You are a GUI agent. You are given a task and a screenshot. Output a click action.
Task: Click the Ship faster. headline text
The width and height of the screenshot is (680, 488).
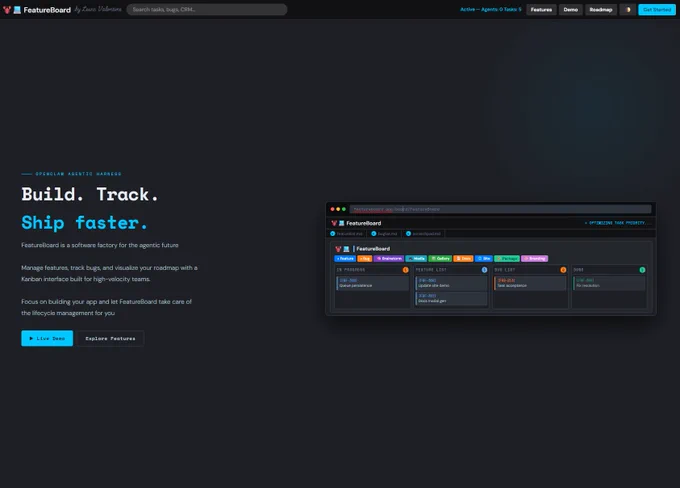click(x=85, y=223)
